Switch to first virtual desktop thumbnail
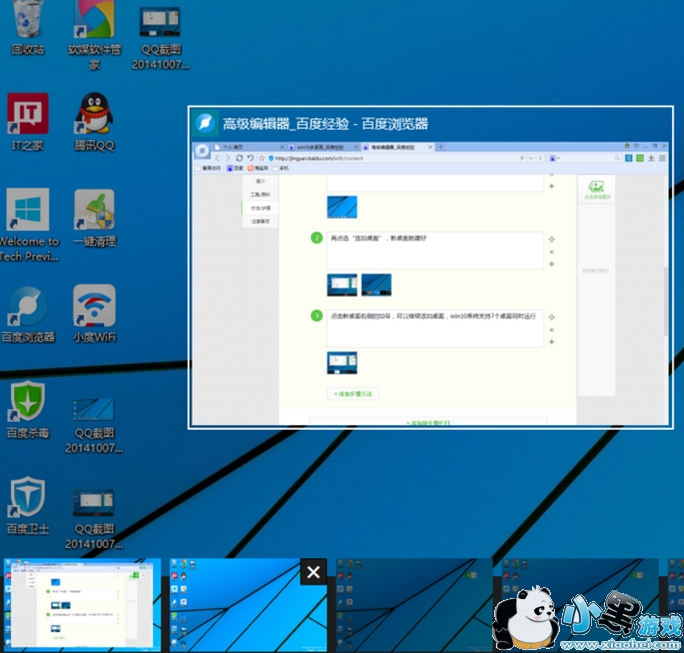 coord(81,605)
